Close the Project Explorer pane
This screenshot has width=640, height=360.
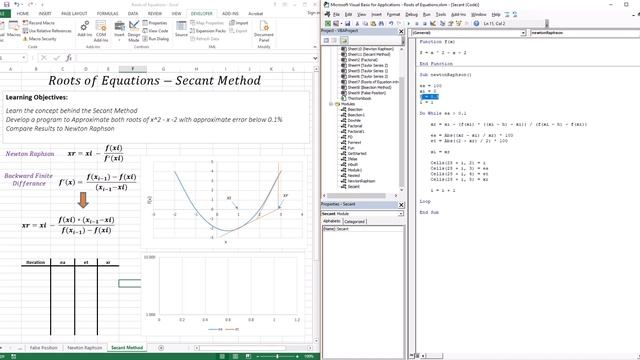point(401,31)
